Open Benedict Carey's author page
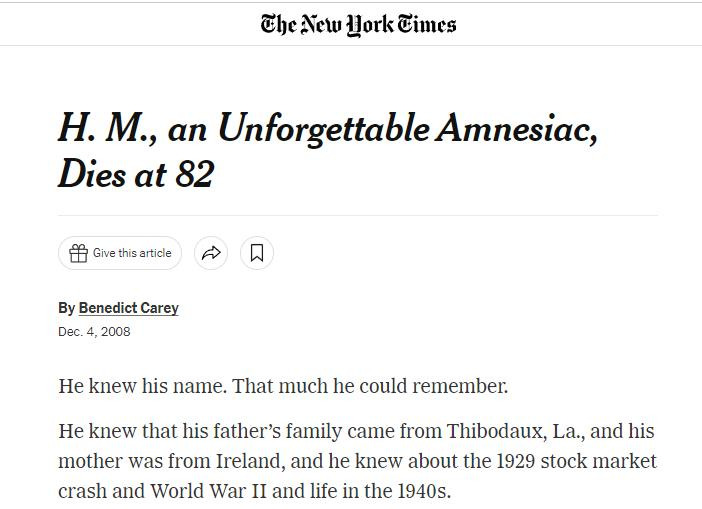Image resolution: width=702 pixels, height=509 pixels. click(128, 307)
